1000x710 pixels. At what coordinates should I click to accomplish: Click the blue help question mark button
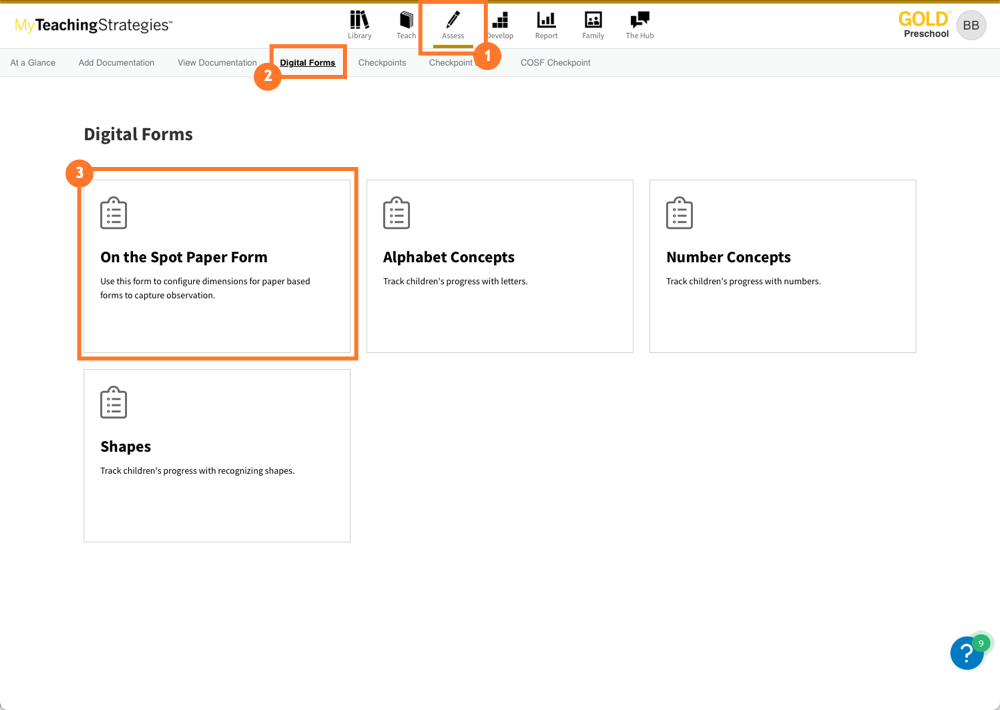tap(966, 653)
